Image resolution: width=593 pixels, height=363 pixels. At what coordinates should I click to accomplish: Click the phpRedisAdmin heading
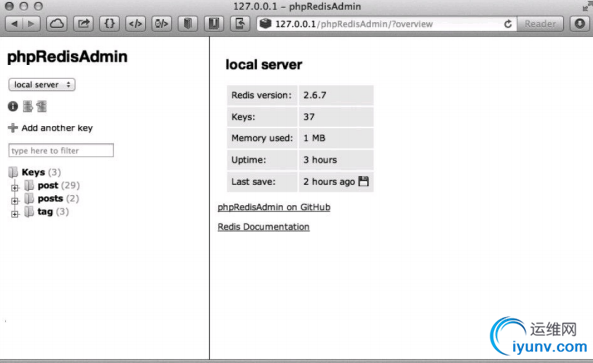click(67, 57)
